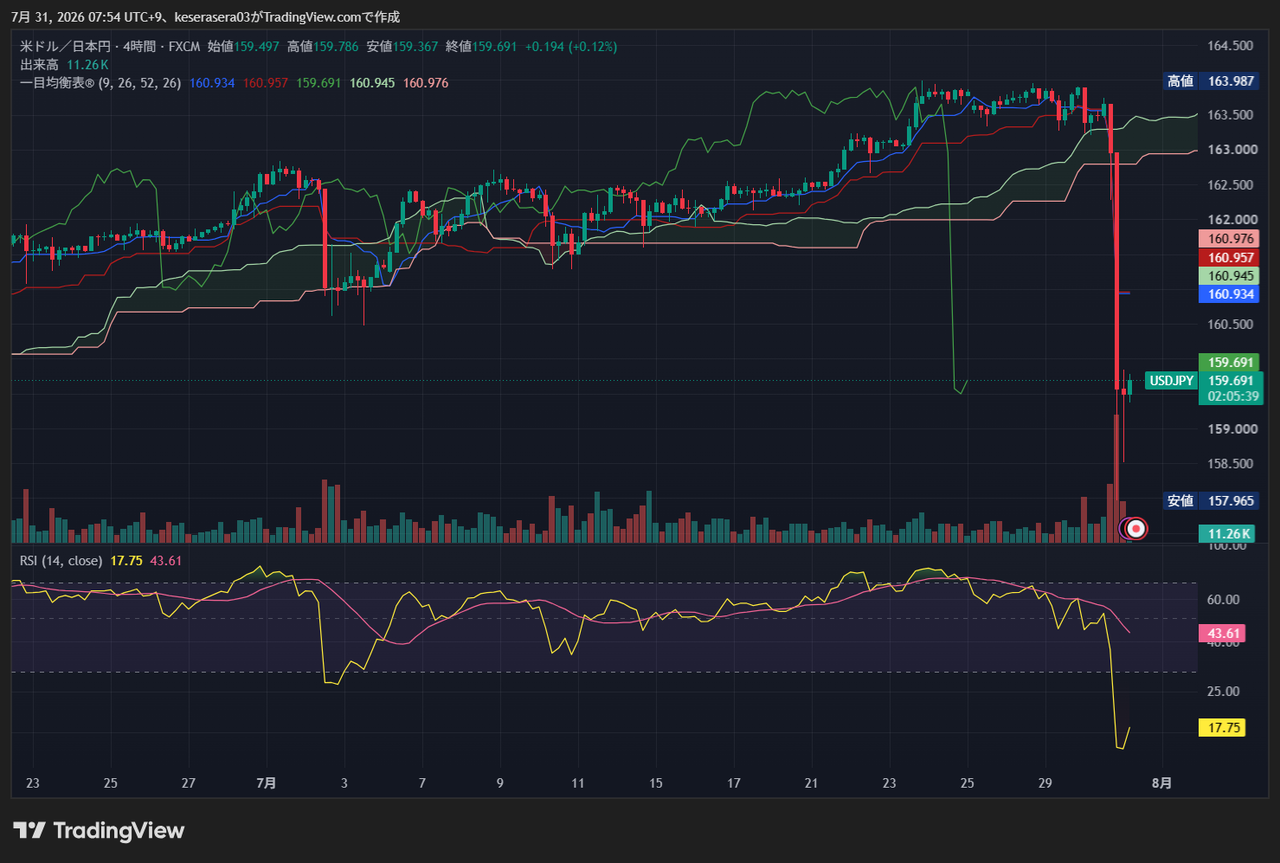This screenshot has height=863, width=1280.
Task: Click the blue 160.934 value in Ichimoku legend
Action: coord(211,82)
